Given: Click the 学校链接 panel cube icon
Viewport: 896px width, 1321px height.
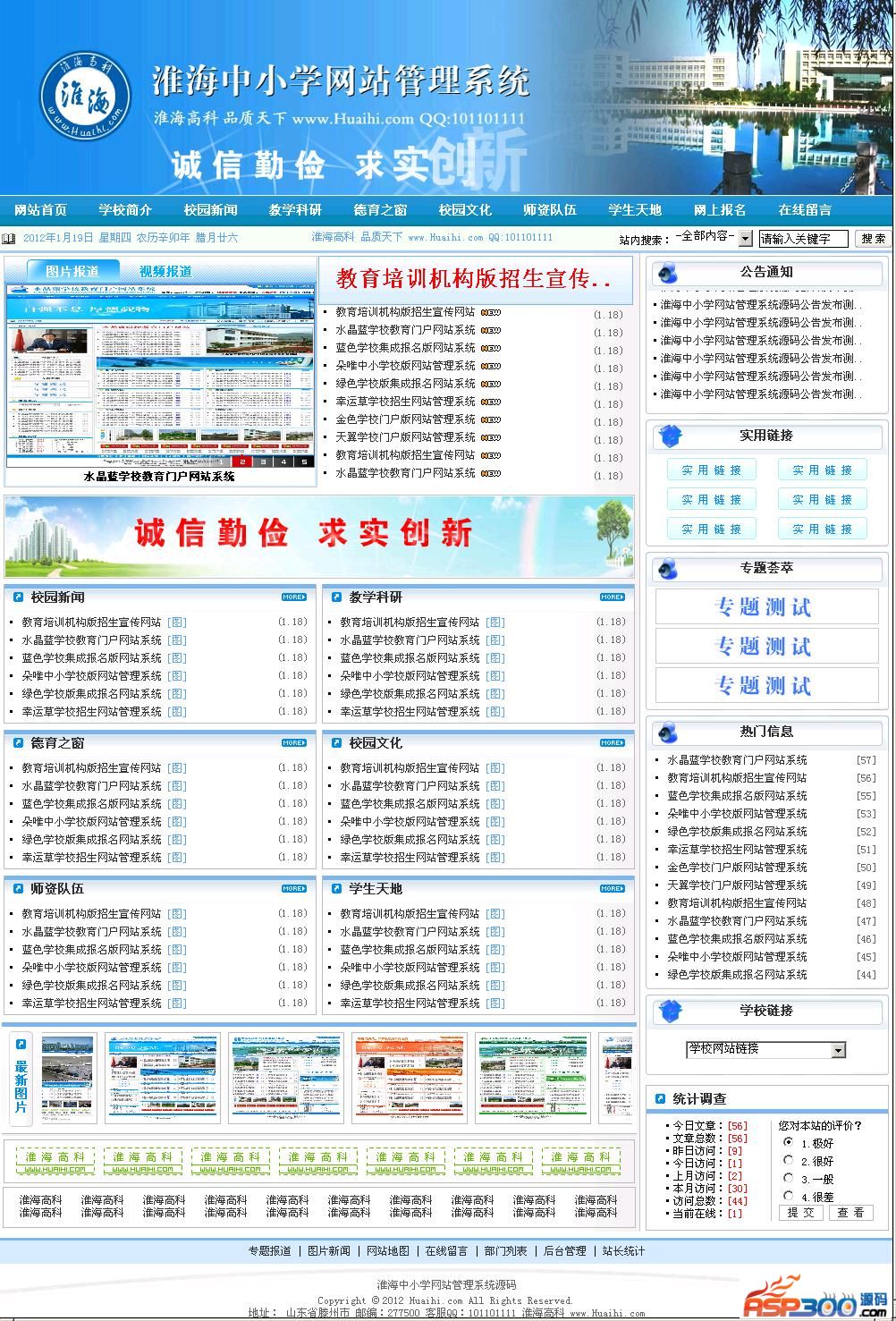Looking at the screenshot, I should (669, 1012).
